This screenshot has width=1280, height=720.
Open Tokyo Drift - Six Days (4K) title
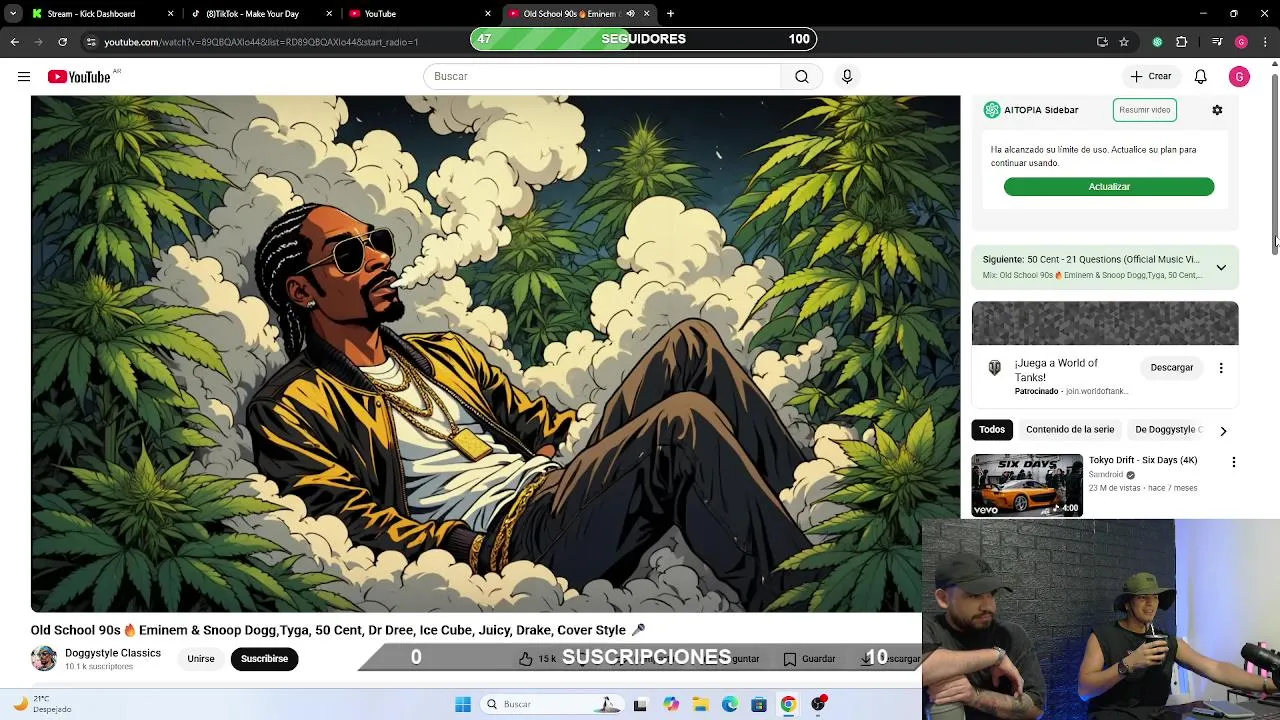1143,460
